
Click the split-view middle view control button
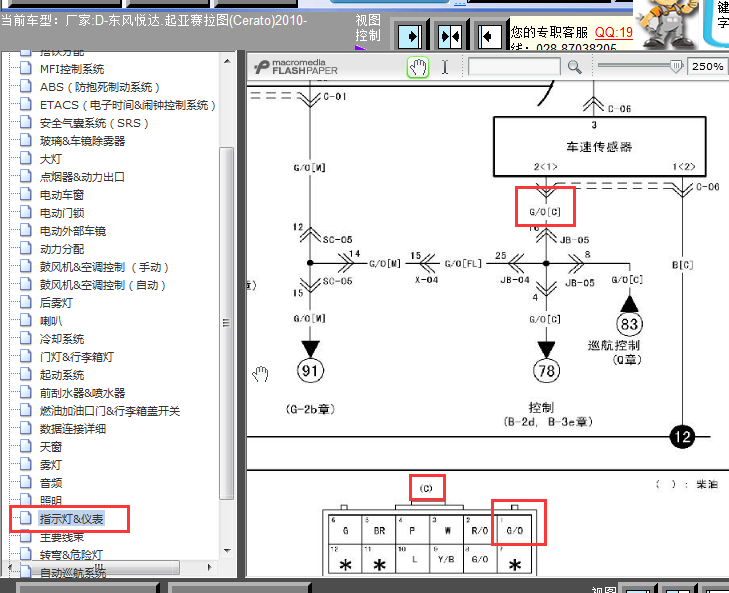point(450,36)
